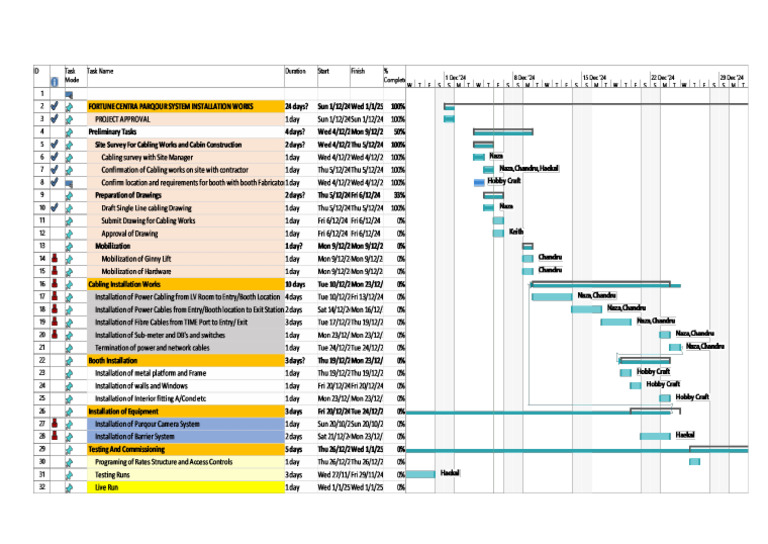Click the Task Name column header

pyautogui.click(x=186, y=76)
